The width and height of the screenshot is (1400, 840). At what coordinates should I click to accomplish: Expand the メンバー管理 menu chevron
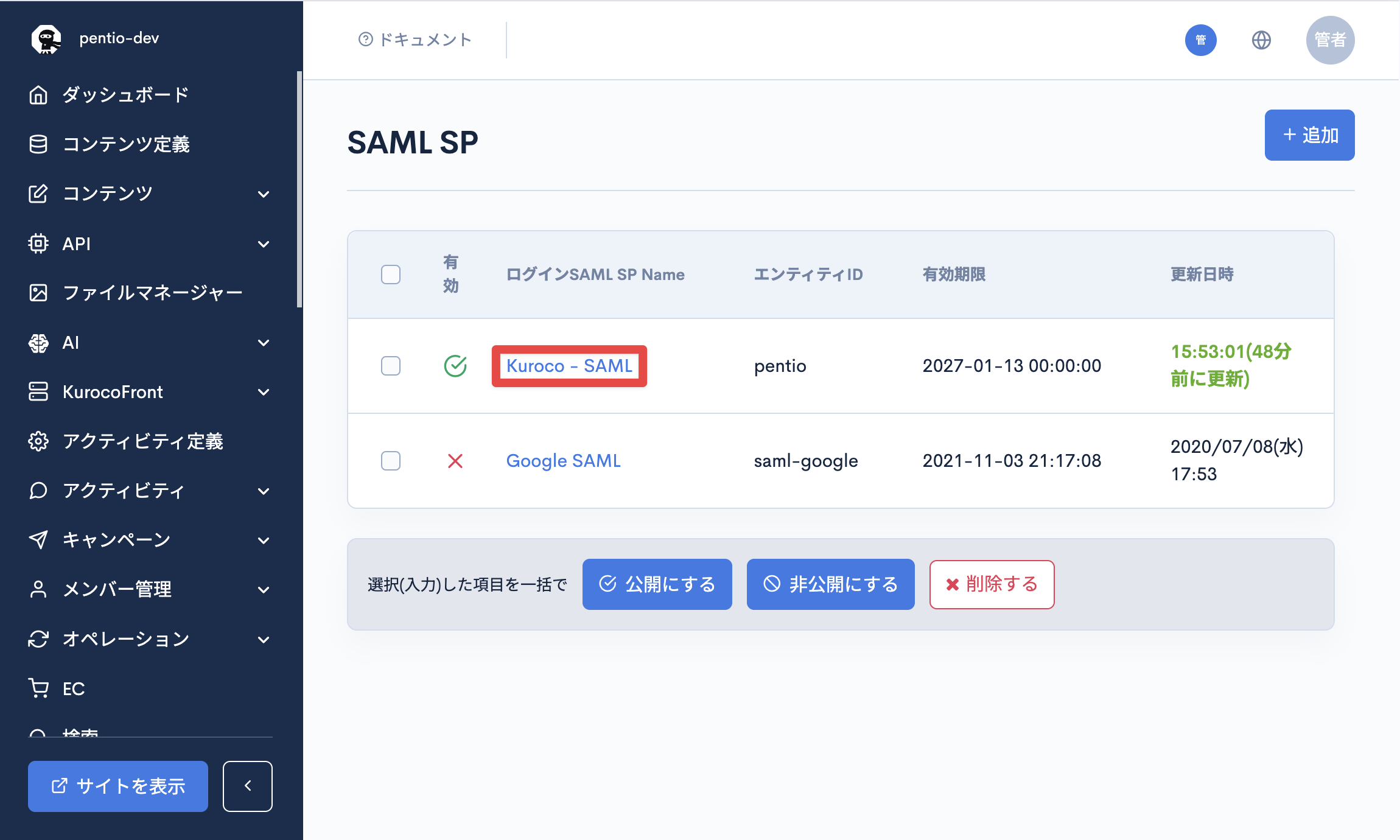264,590
